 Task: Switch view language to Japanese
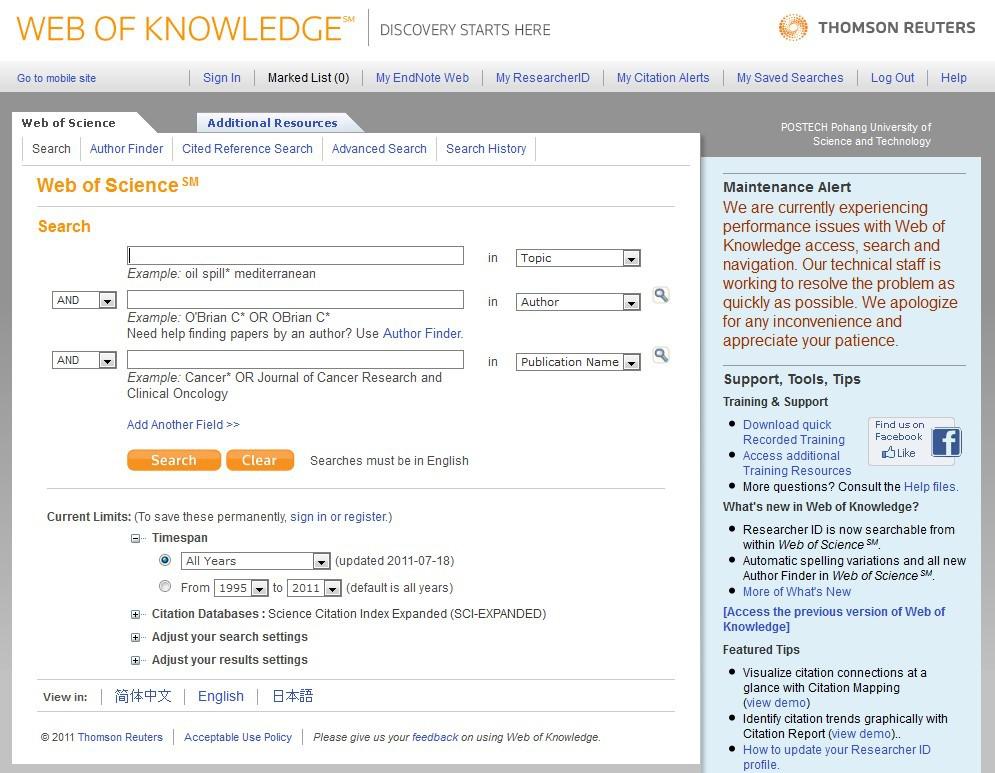click(x=293, y=696)
